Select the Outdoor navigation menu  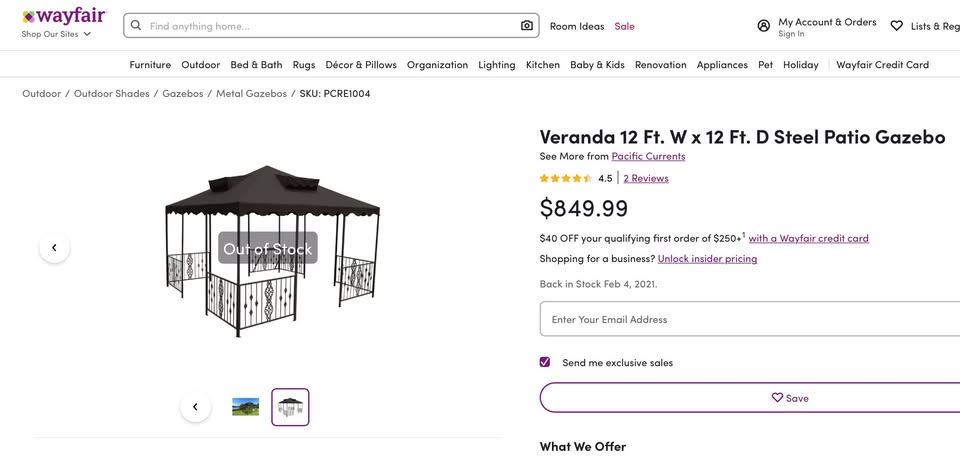pyautogui.click(x=200, y=65)
